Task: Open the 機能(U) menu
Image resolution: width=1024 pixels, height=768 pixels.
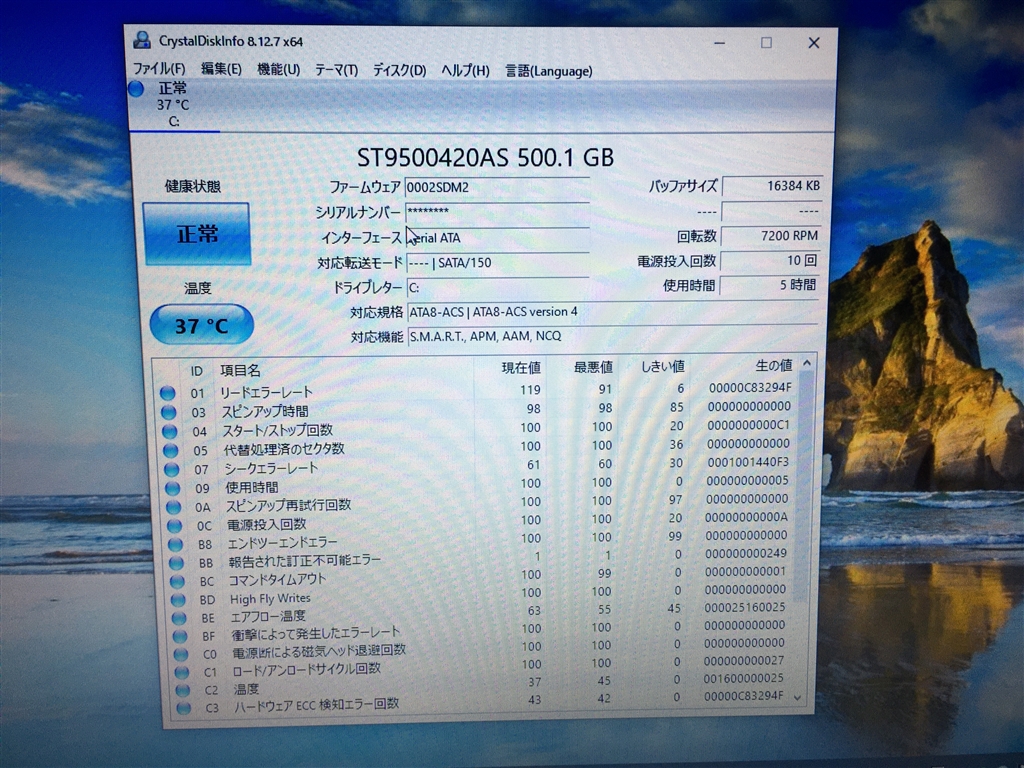Action: coord(278,69)
